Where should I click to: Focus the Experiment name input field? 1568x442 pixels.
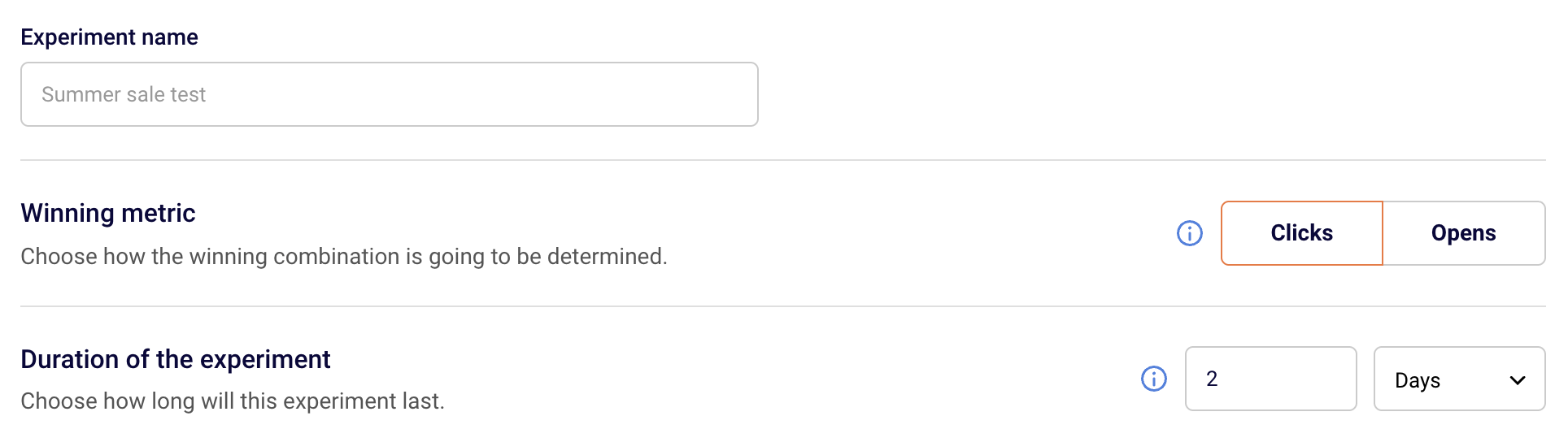(x=390, y=94)
